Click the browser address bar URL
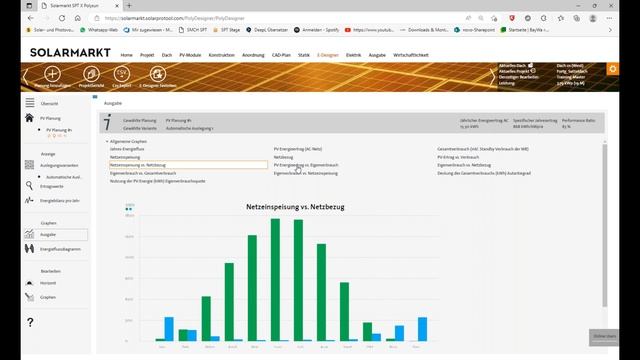The width and height of the screenshot is (640, 360). pos(174,18)
